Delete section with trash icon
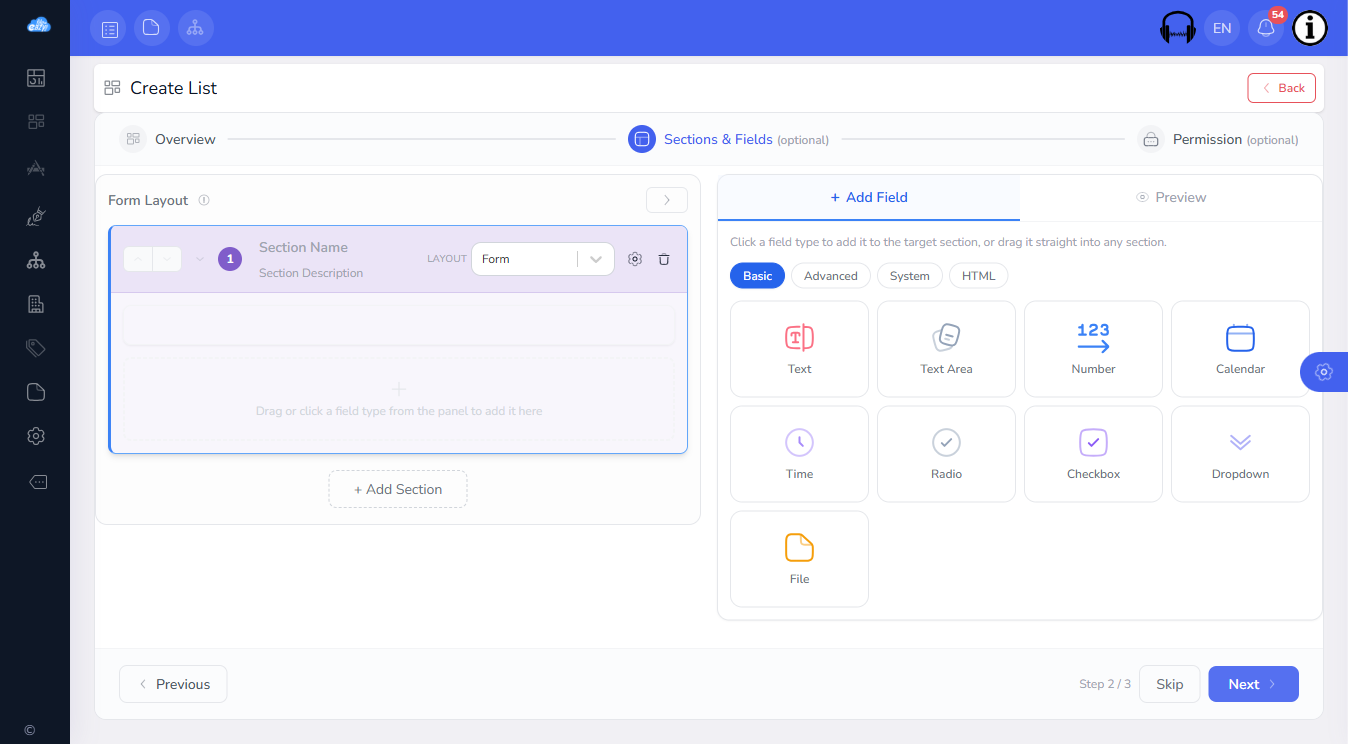 [664, 259]
